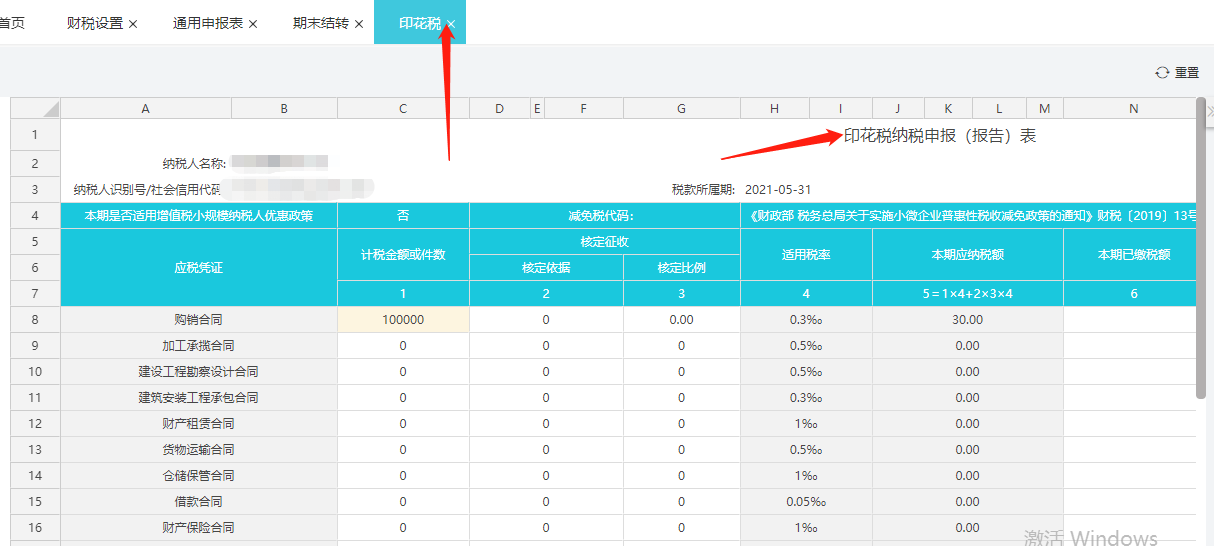Click the 加工承揽合同 taxable amount cell

(x=403, y=346)
